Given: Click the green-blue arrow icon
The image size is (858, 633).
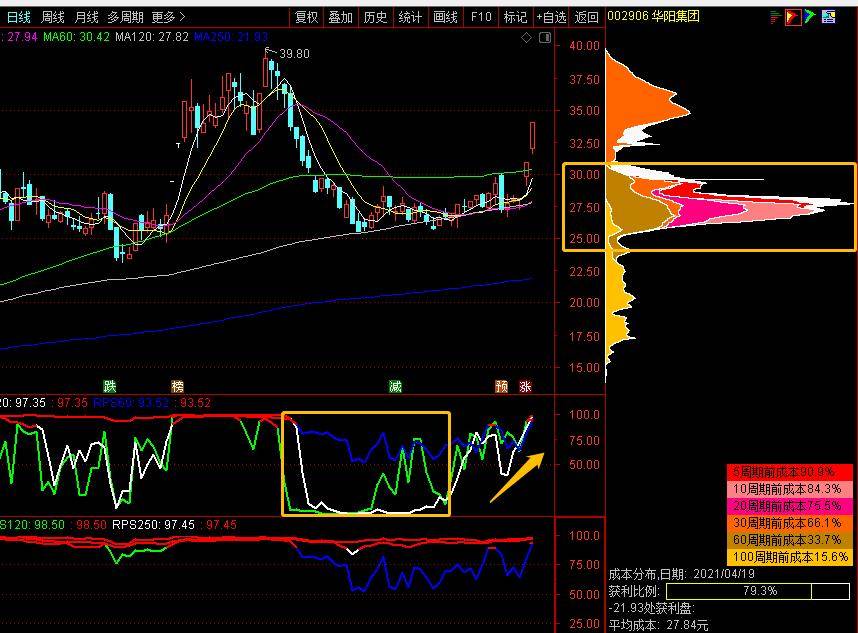Looking at the screenshot, I should pos(809,17).
